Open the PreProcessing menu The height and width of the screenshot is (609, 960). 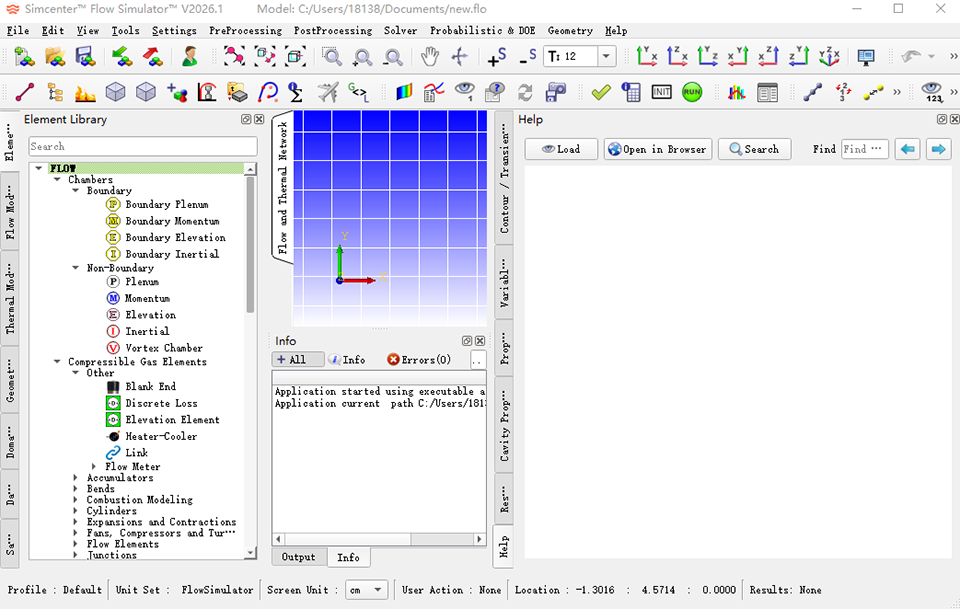pos(245,31)
